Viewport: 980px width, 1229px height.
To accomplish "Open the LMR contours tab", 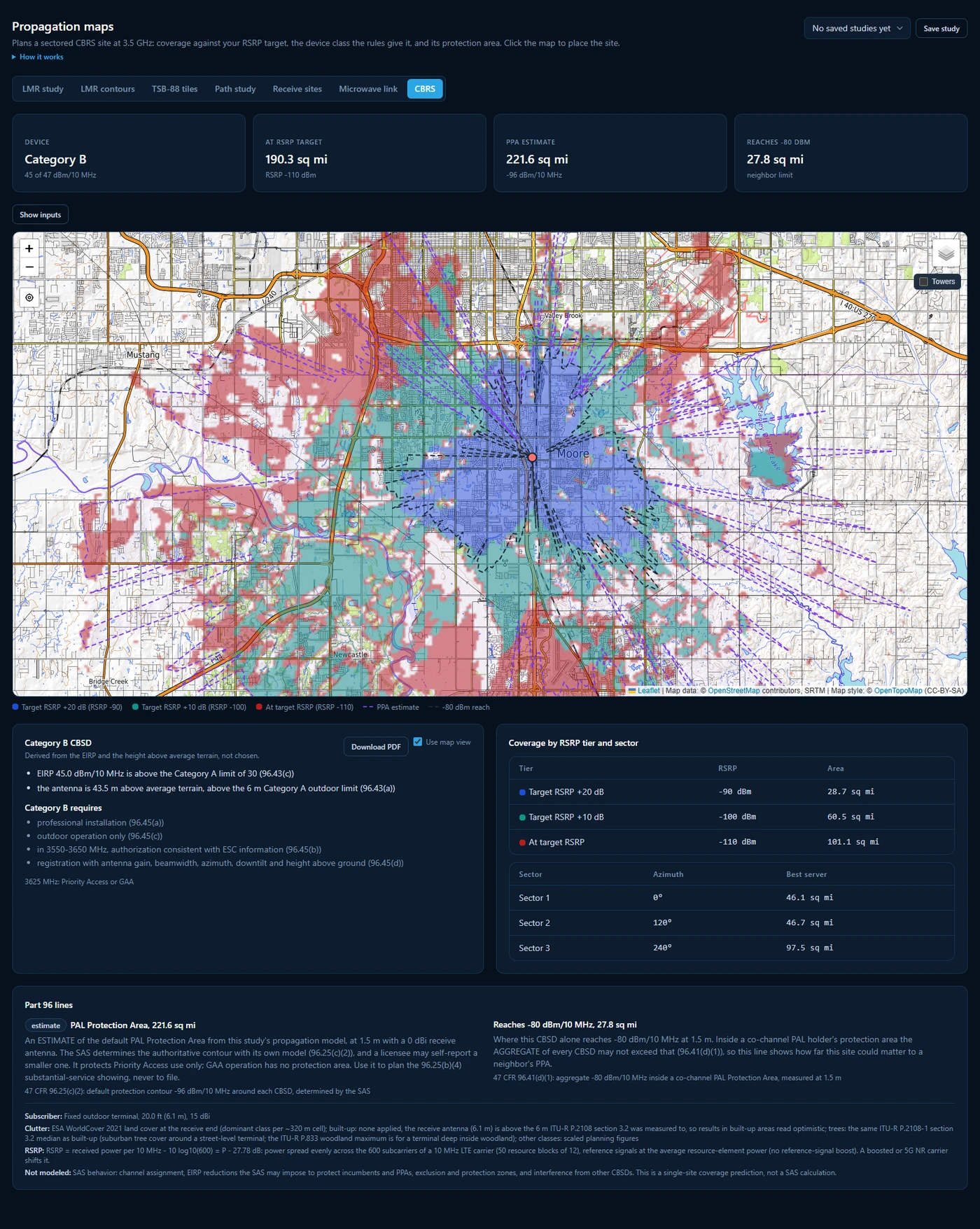I will click(x=108, y=89).
